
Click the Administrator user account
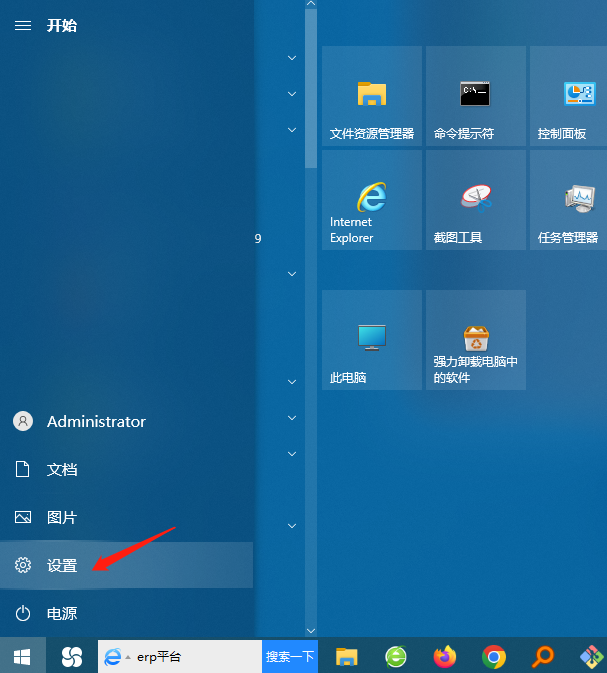[95, 422]
